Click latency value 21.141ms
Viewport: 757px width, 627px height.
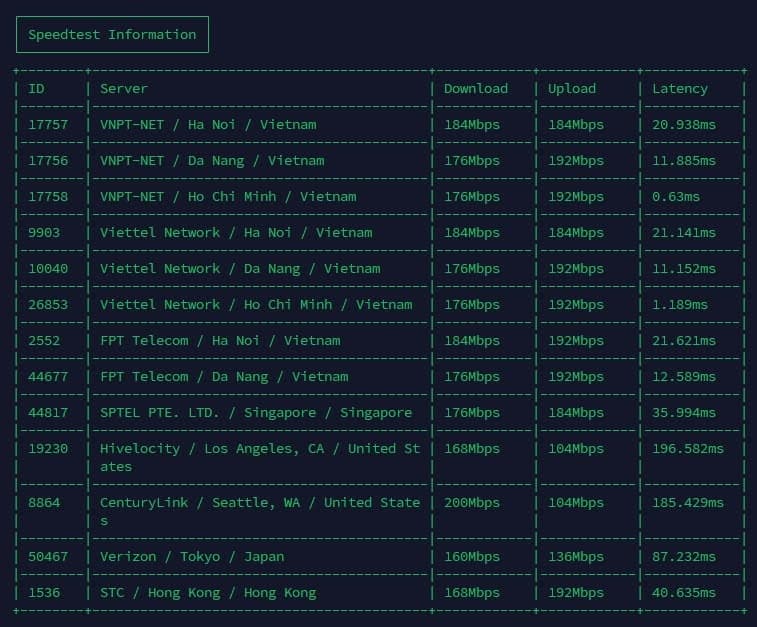(x=684, y=233)
